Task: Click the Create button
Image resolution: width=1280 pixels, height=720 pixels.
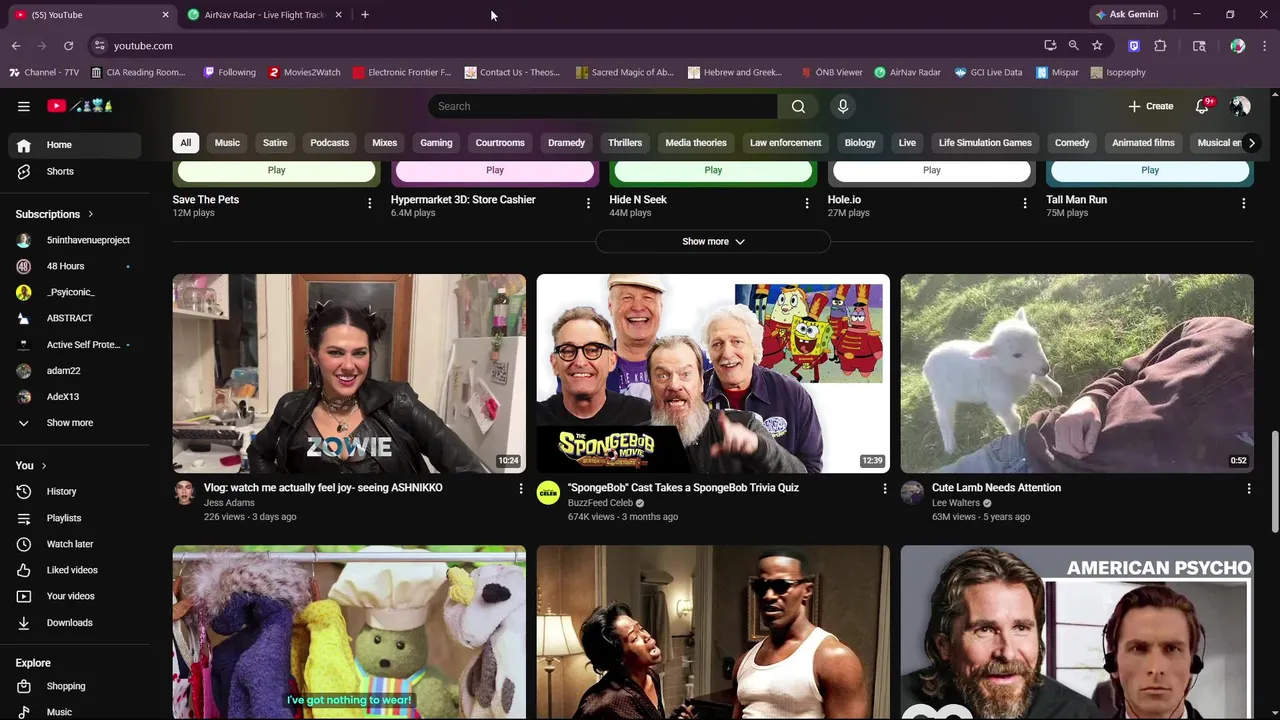Action: click(1151, 106)
